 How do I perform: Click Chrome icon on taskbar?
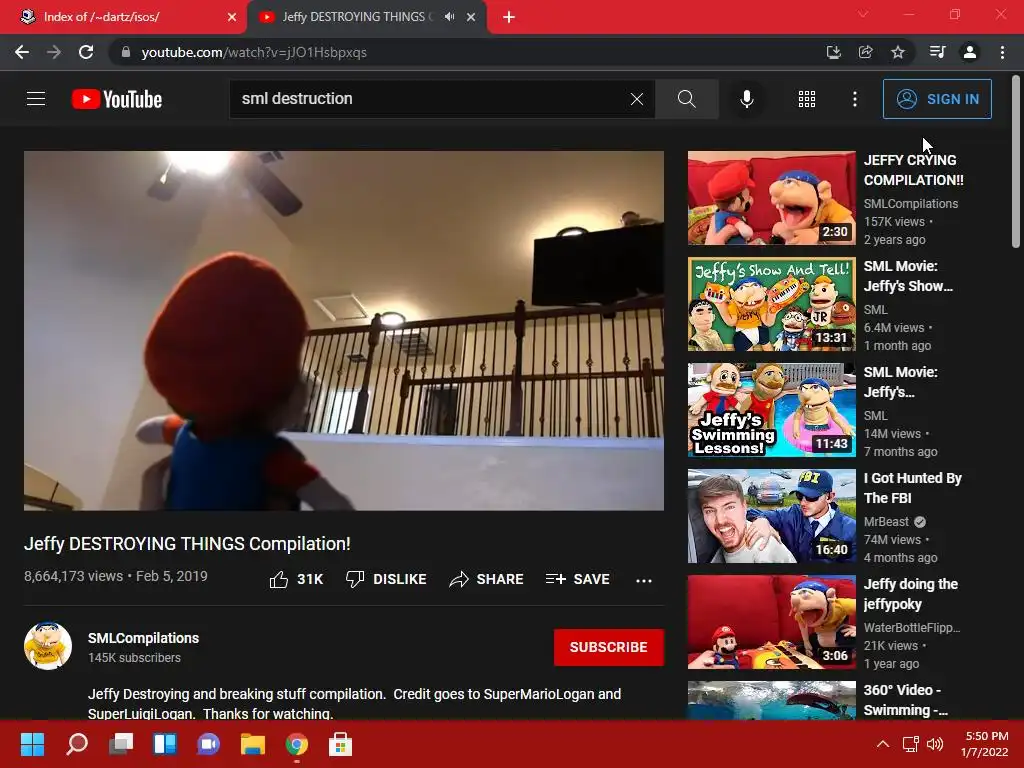point(296,744)
